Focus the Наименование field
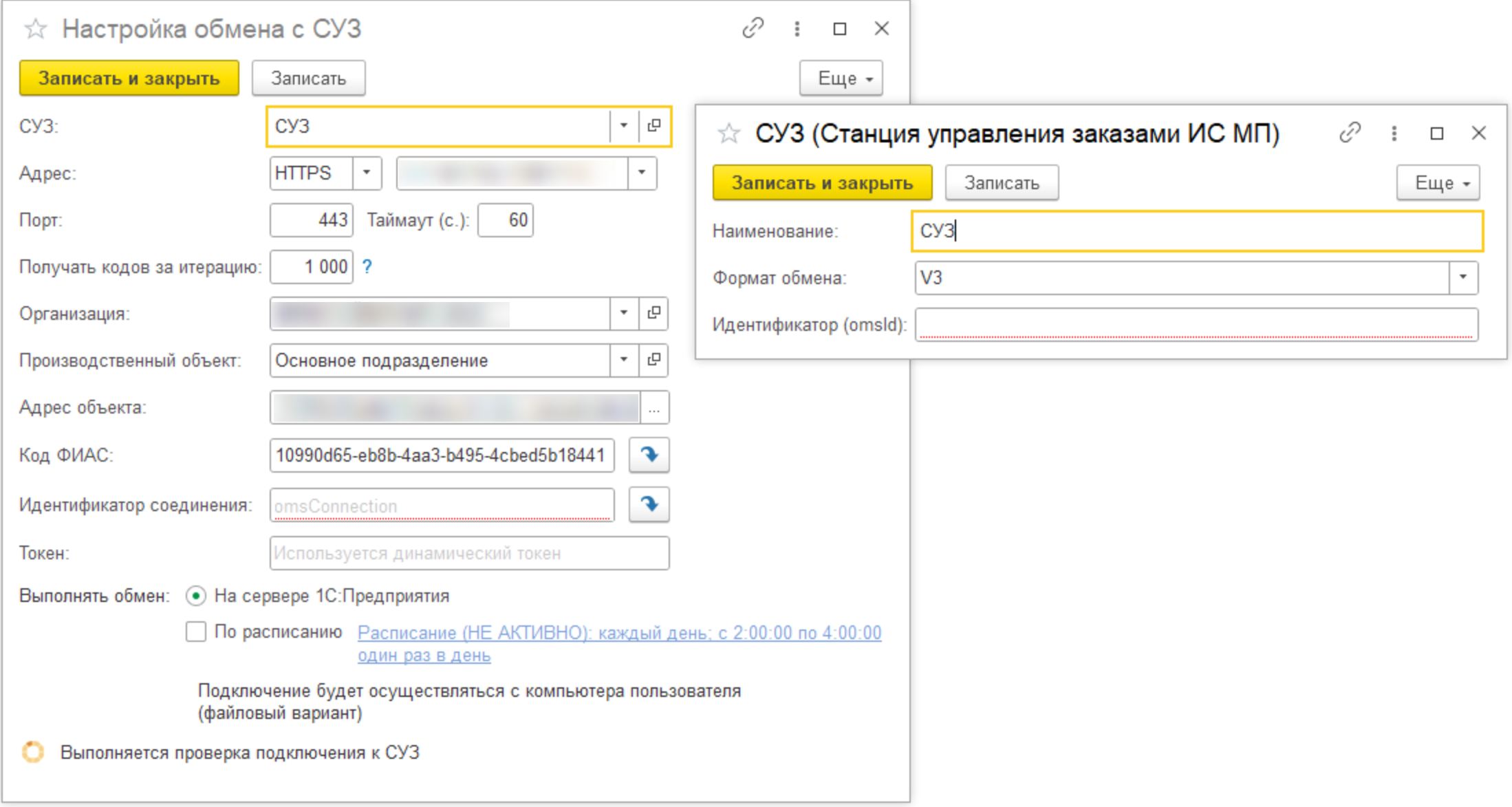The height and width of the screenshot is (807, 1512). pyautogui.click(x=1197, y=231)
